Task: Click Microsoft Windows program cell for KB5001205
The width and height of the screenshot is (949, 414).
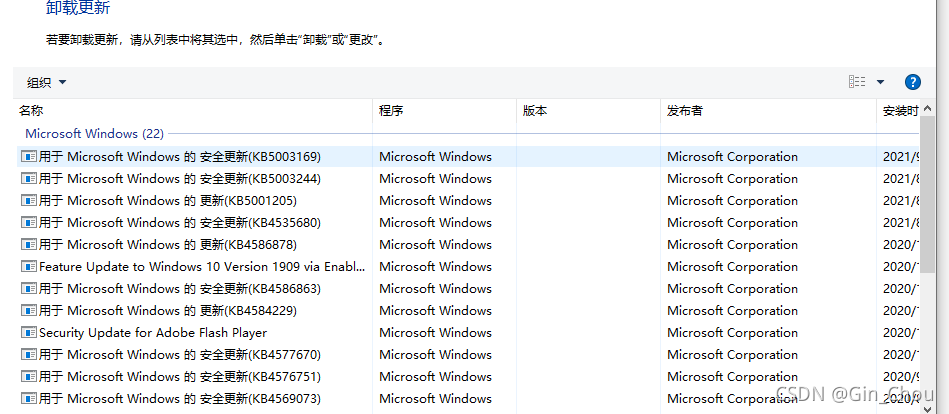Action: coord(435,200)
